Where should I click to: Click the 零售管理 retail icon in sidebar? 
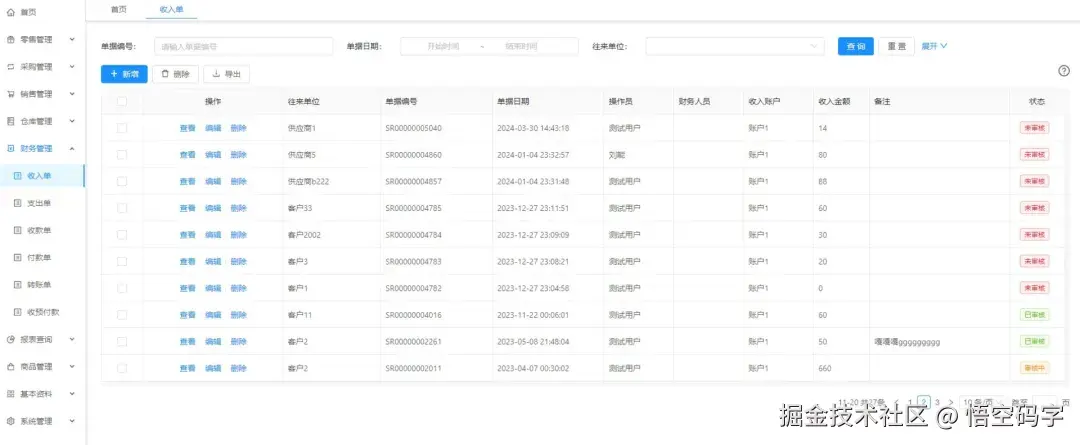pos(10,40)
